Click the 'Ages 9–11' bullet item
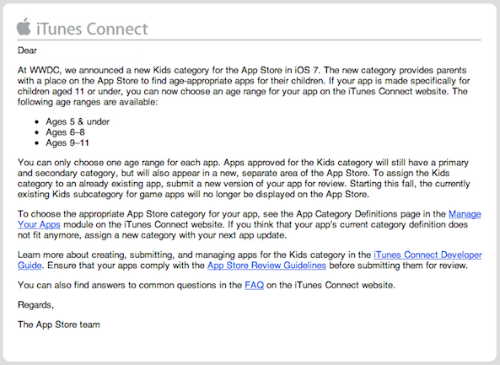Image resolution: width=500 pixels, height=365 pixels. pyautogui.click(x=67, y=143)
